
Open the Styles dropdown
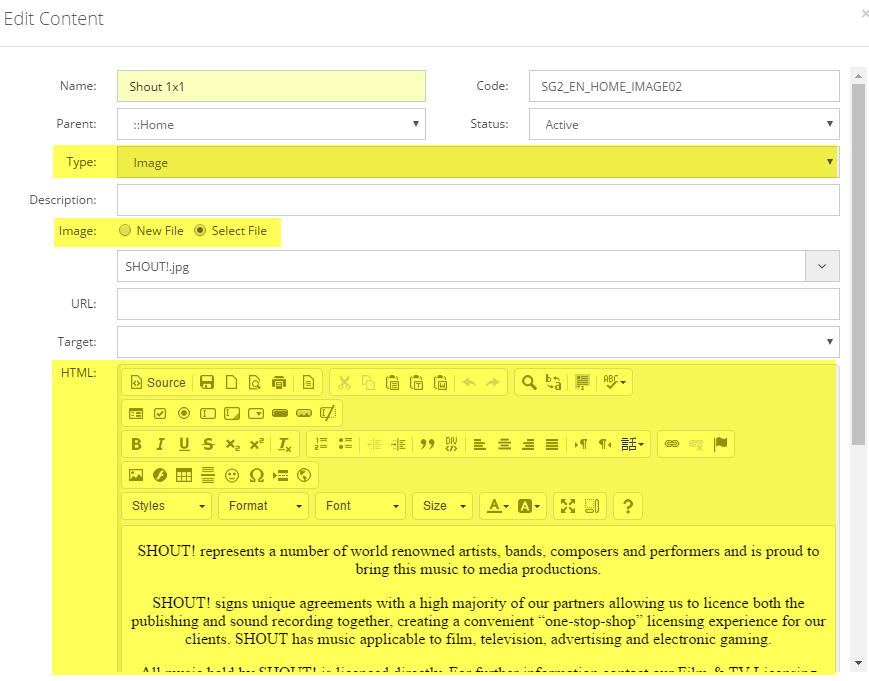click(166, 506)
